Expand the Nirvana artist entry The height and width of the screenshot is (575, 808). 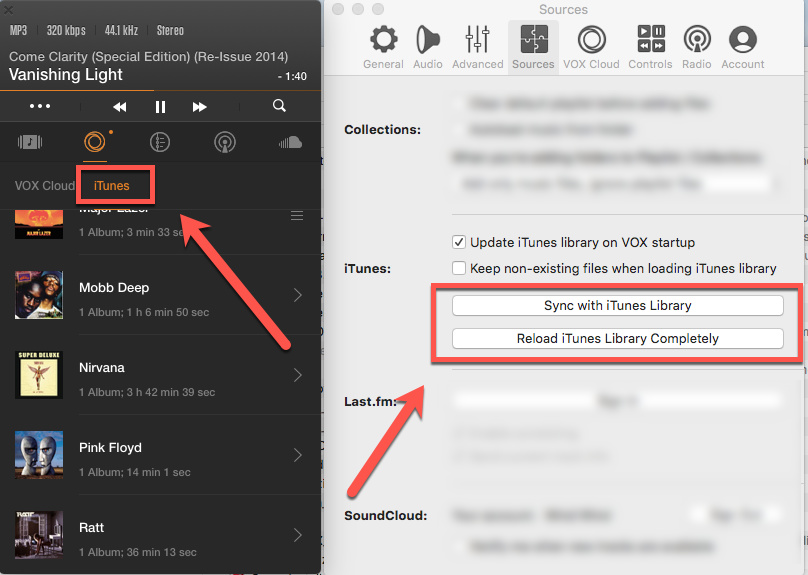point(297,375)
